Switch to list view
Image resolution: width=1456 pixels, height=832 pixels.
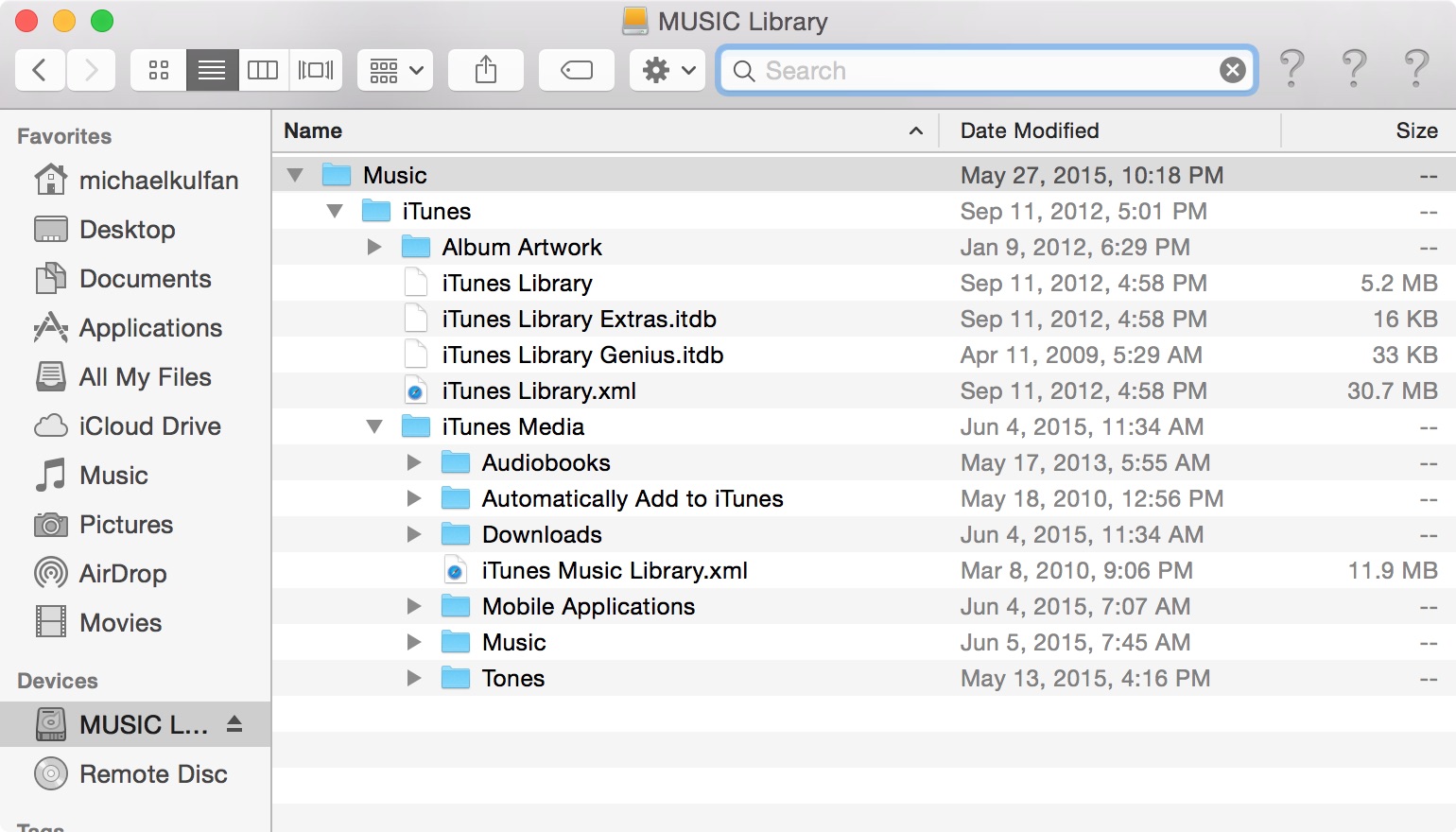212,70
